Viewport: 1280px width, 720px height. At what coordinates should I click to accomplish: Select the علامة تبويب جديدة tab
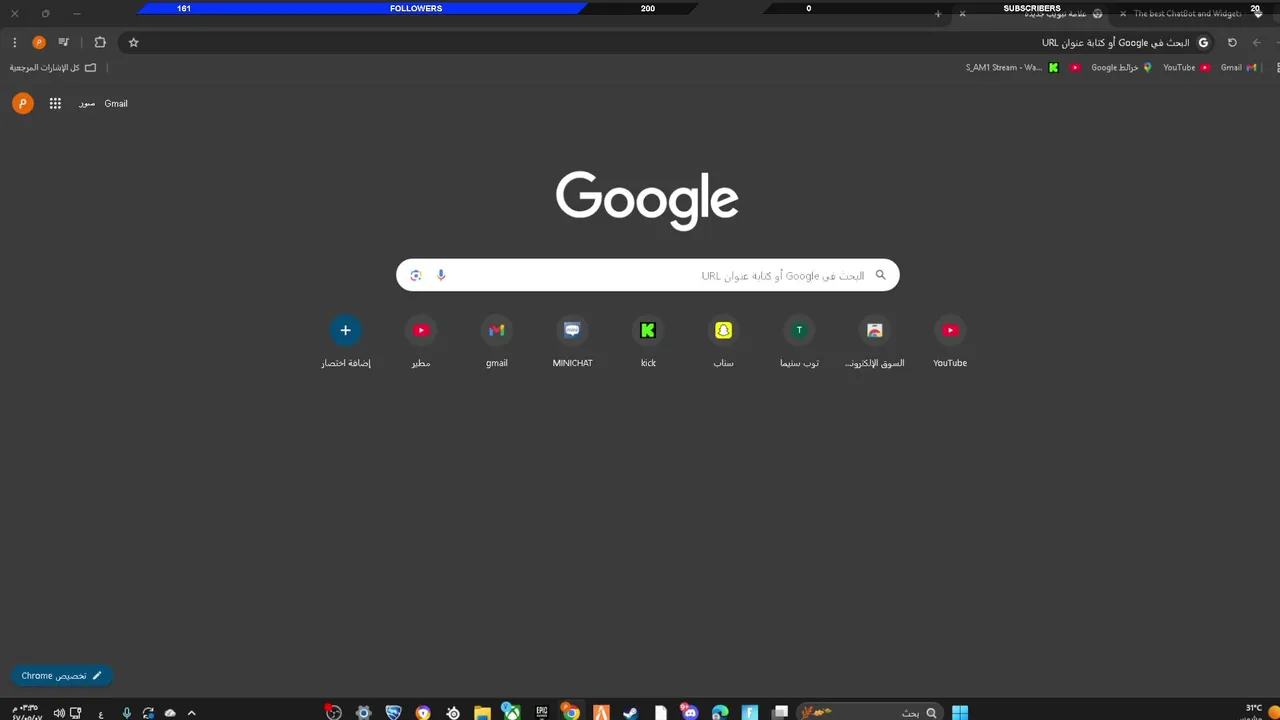click(x=1030, y=14)
